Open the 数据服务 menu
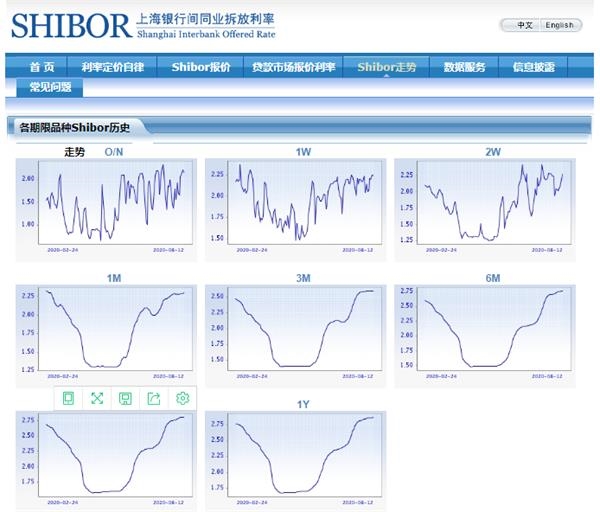Screen dimensions: 600x512 [465, 67]
